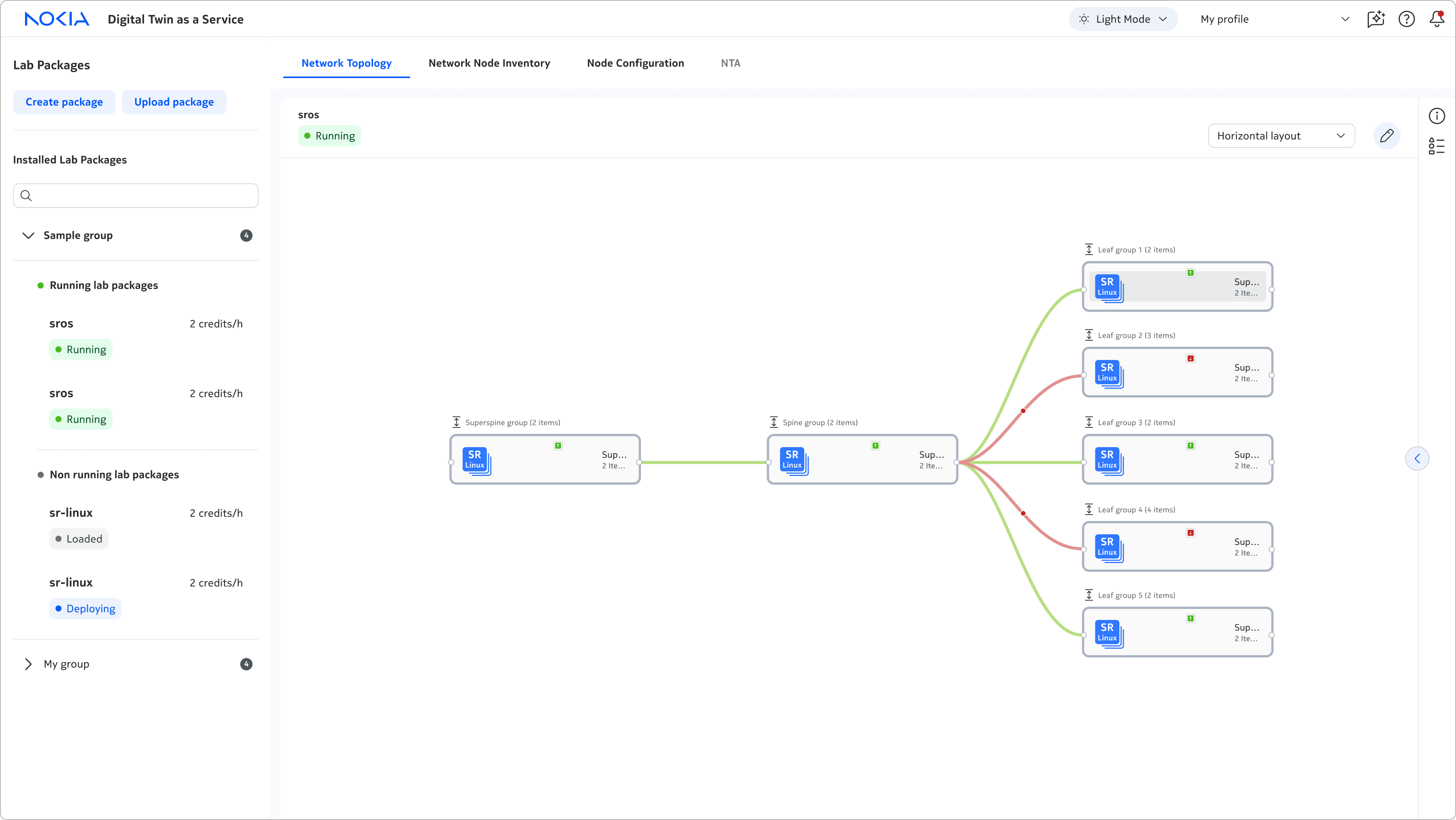
Task: Open Light Mode theme selector
Action: (x=1123, y=19)
